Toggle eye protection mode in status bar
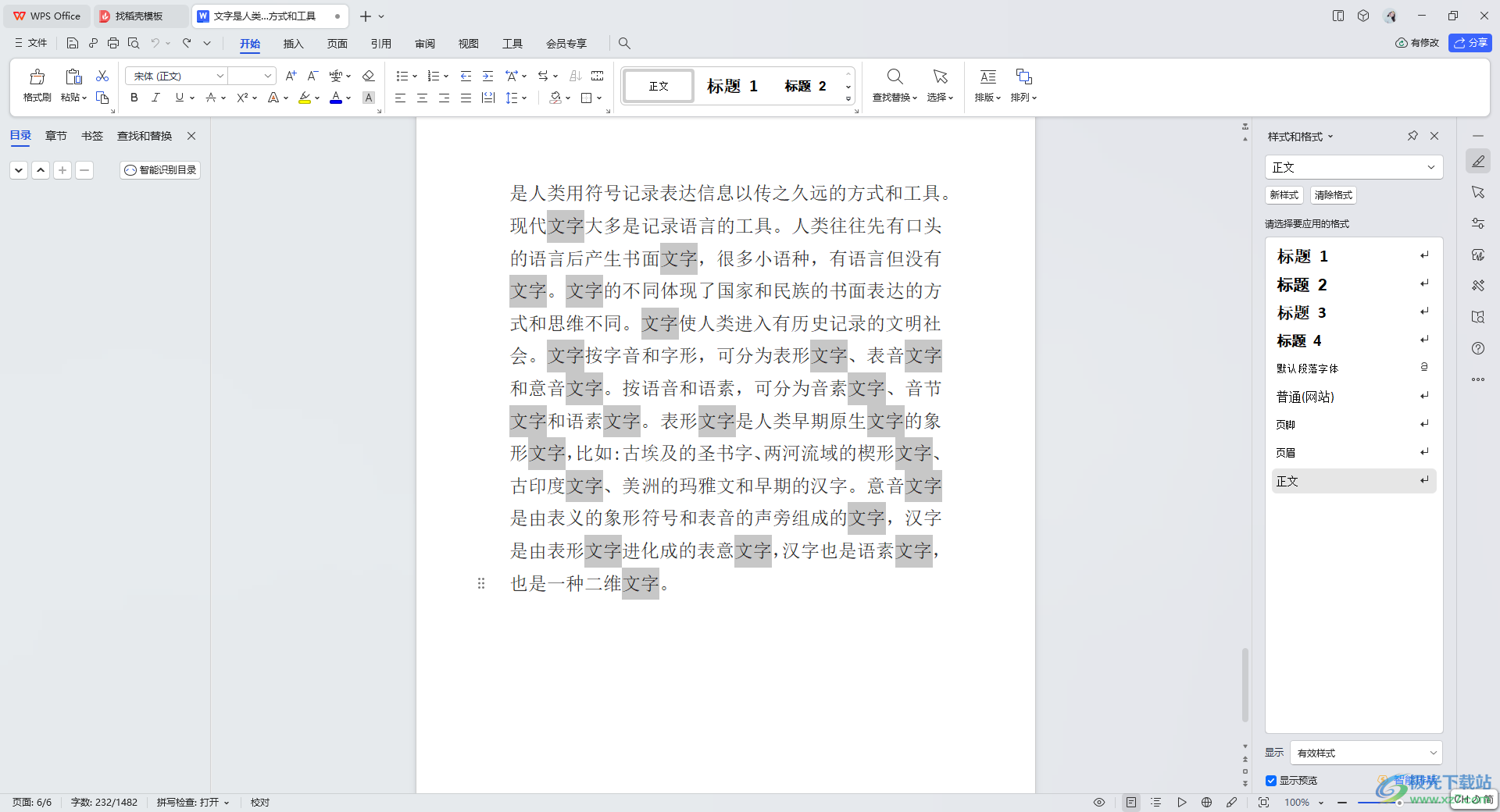This screenshot has height=812, width=1500. click(1099, 802)
